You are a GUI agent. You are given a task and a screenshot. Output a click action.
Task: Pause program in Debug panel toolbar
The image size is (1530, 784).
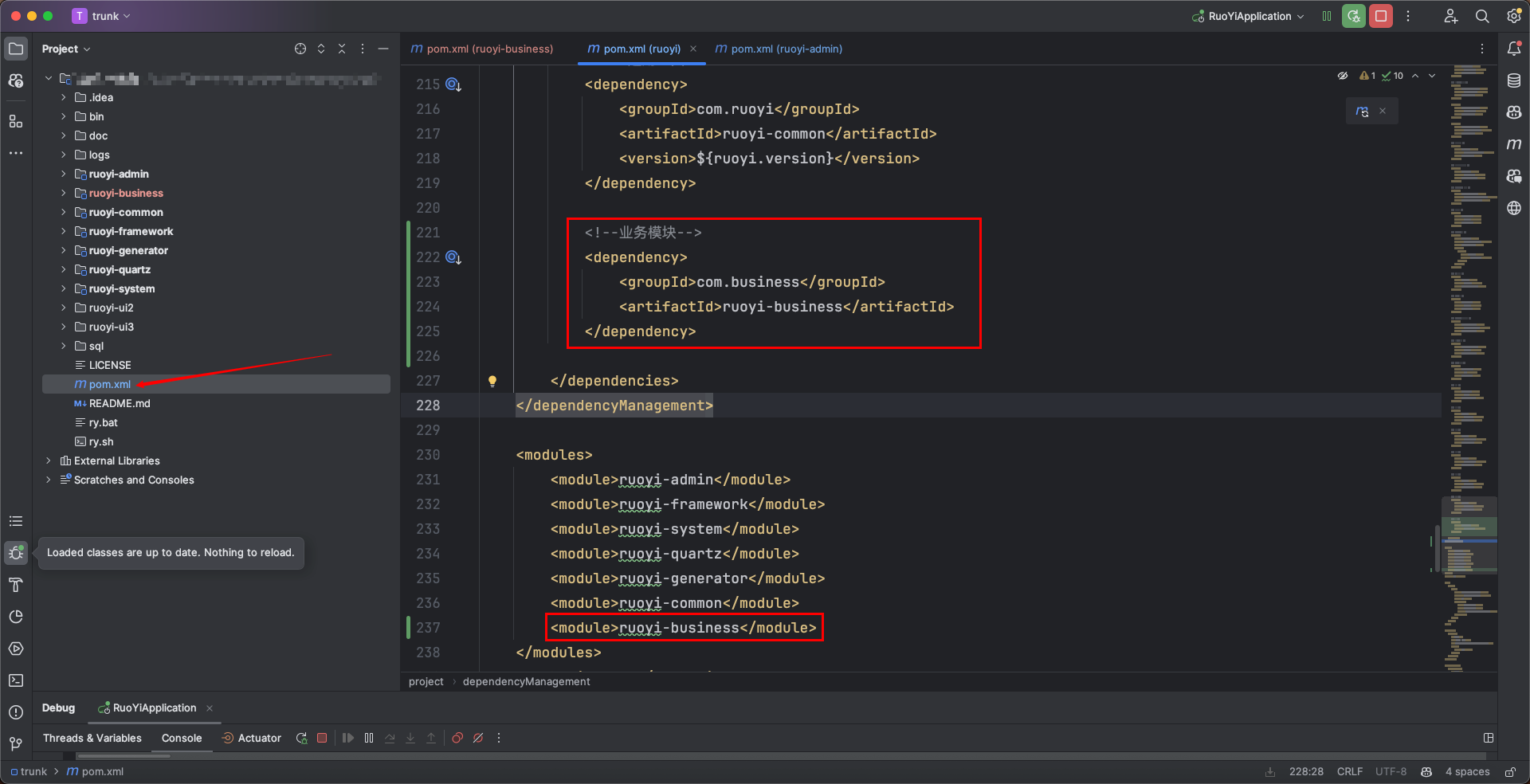pyautogui.click(x=369, y=738)
